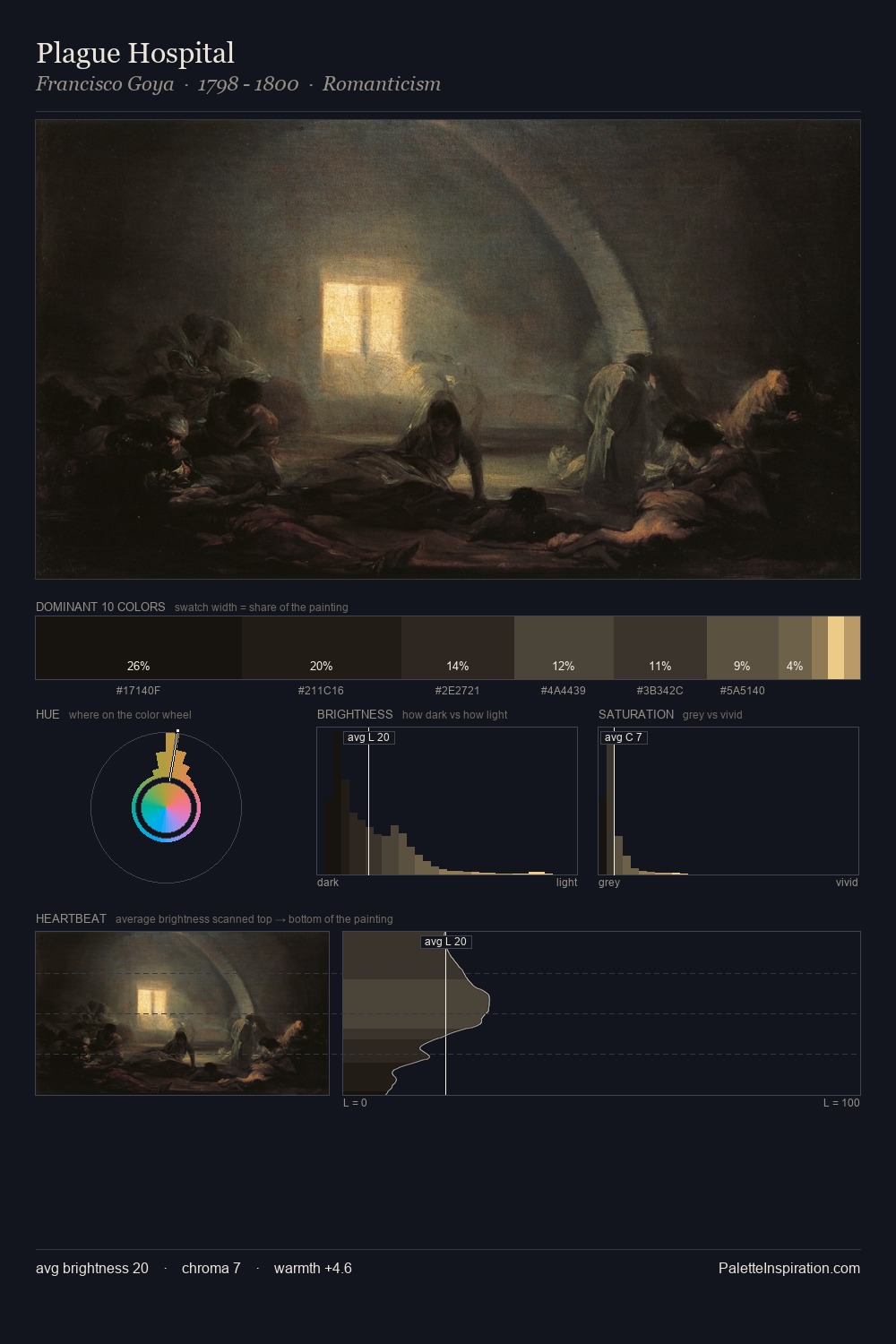
Task: Click the 'warmth +4.6' footer stat
Action: pyautogui.click(x=313, y=1269)
